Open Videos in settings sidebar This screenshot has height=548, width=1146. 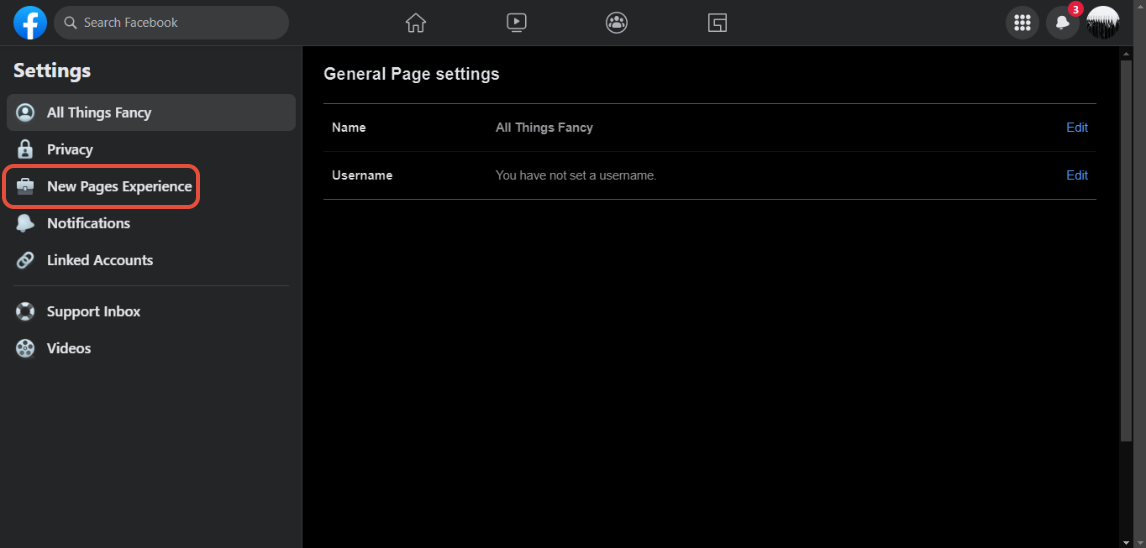[x=151, y=348]
